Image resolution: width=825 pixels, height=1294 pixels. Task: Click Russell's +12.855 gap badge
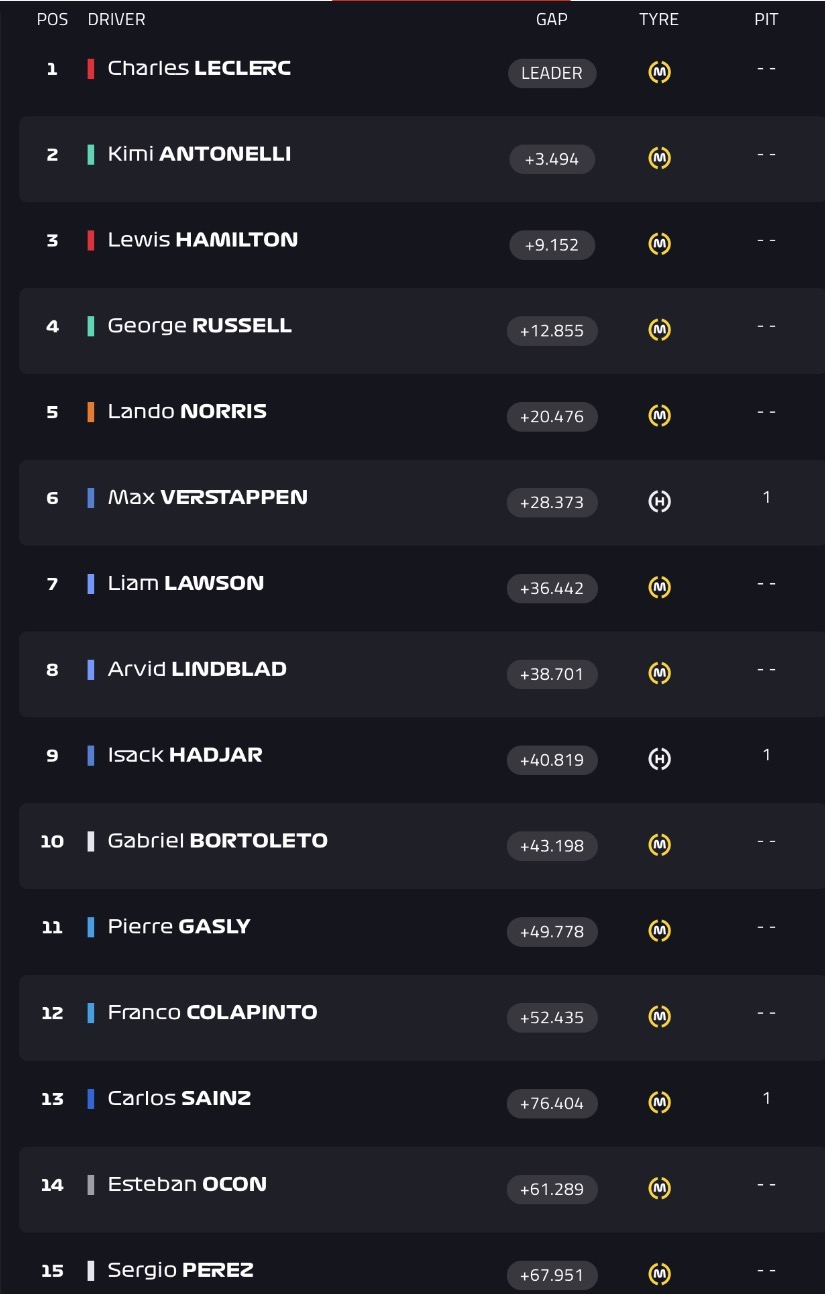point(552,331)
